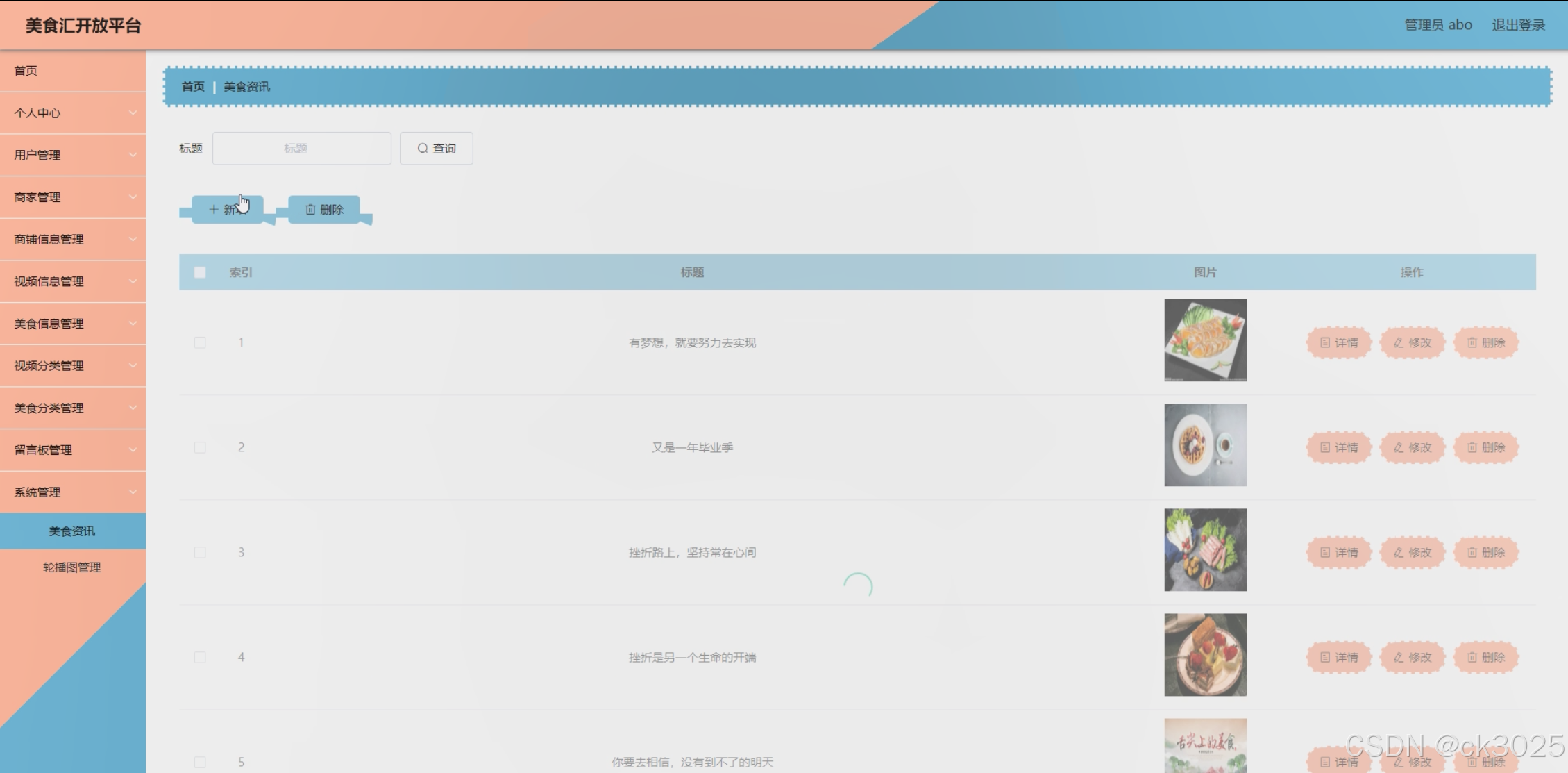1568x773 pixels.
Task: Open 详情 for row 1
Action: [1338, 342]
